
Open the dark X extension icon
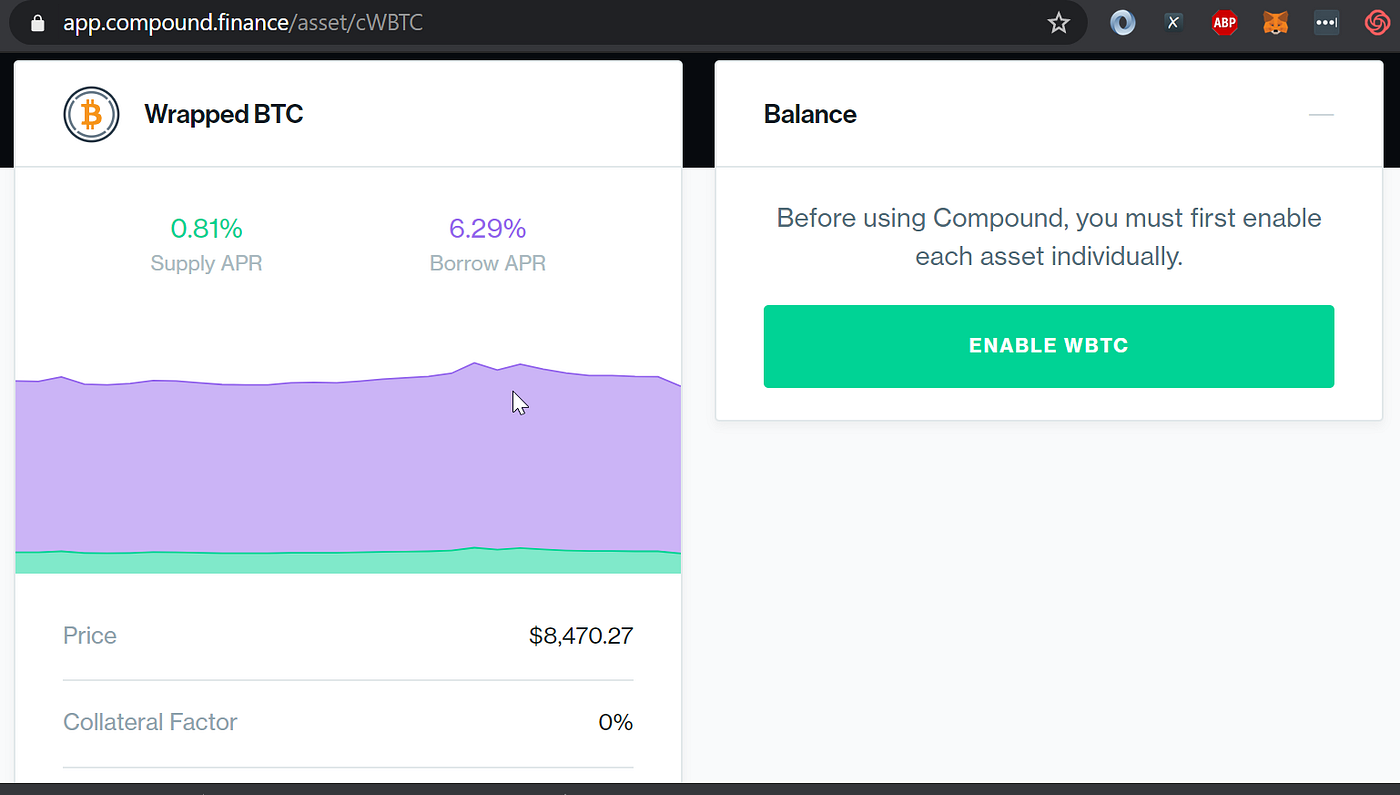tap(1174, 22)
